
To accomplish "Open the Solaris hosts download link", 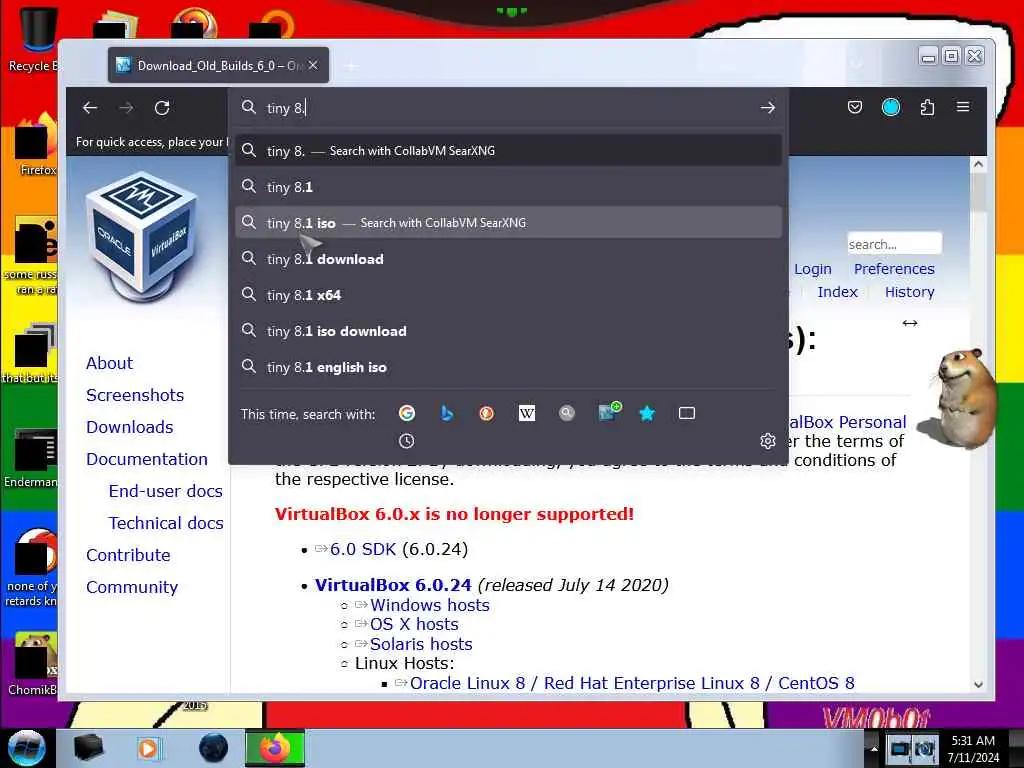I will click(421, 644).
